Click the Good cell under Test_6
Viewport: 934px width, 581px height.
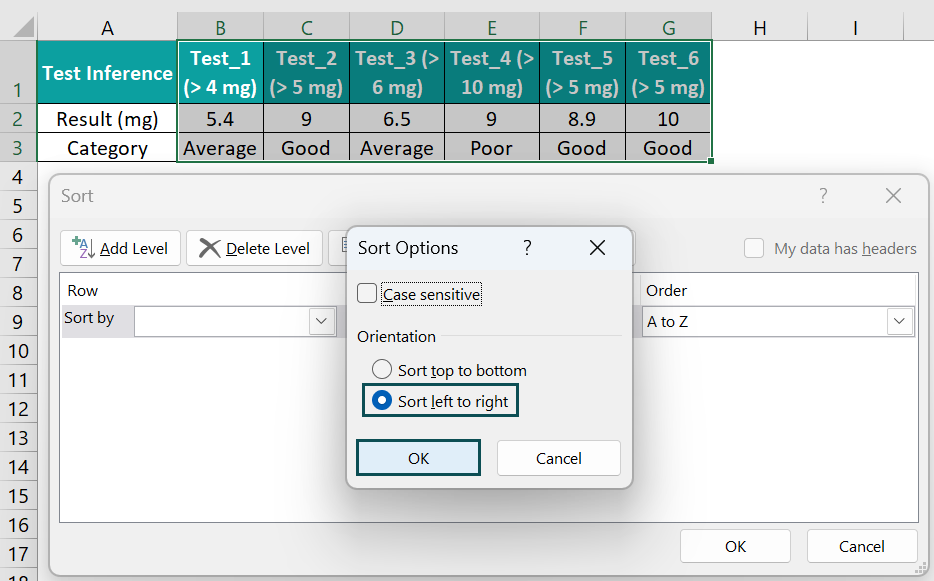[668, 147]
